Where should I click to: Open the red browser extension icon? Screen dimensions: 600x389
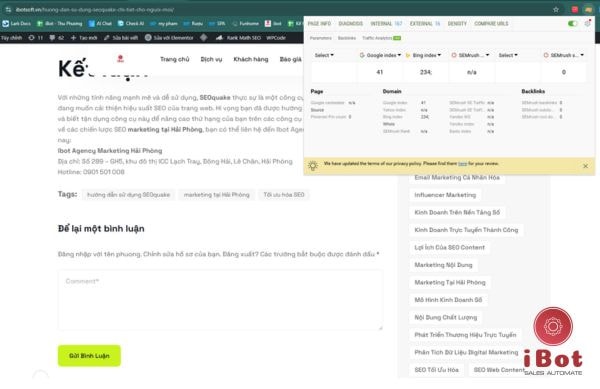tap(574, 10)
